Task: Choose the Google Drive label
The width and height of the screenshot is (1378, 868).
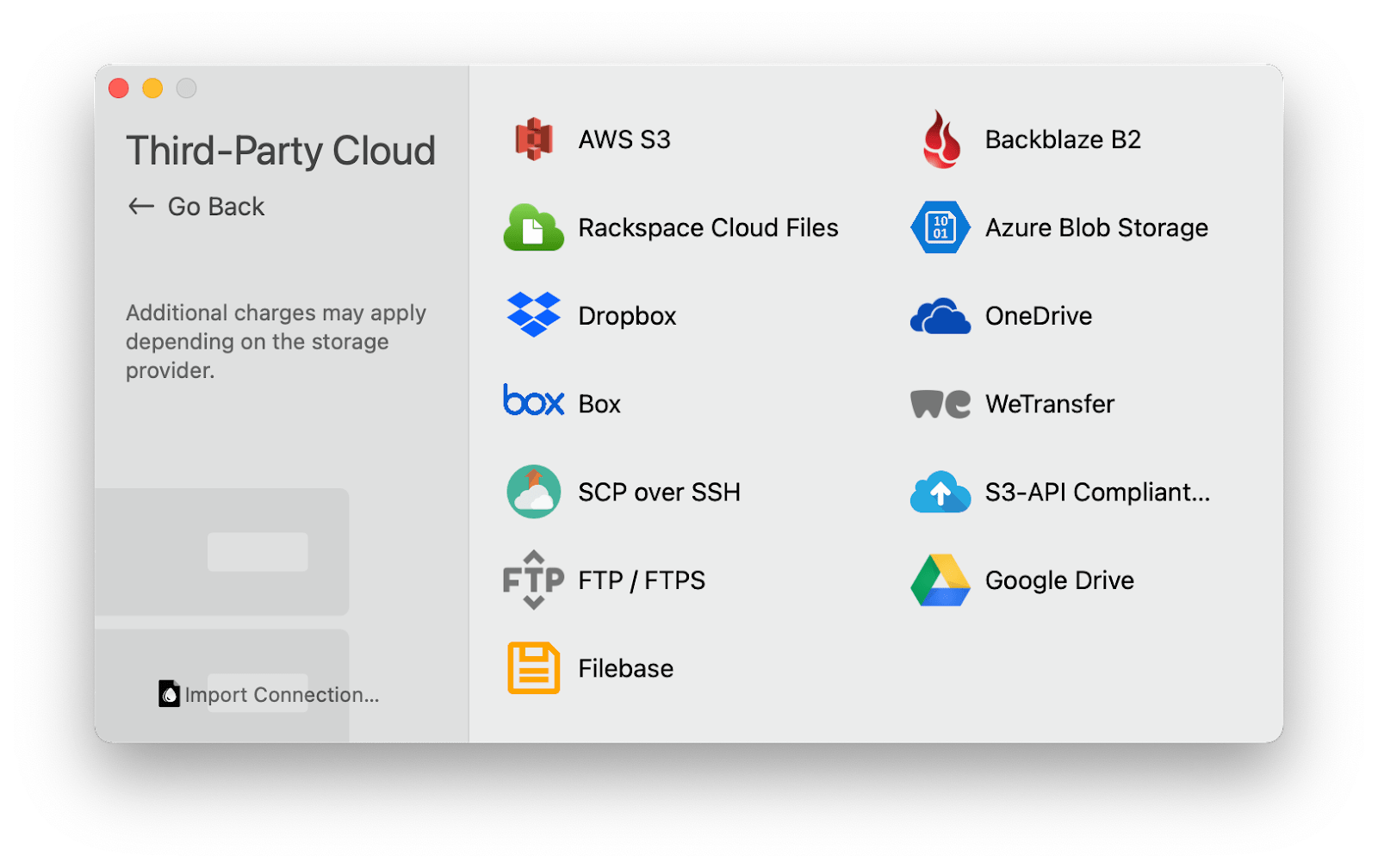Action: 1059,580
